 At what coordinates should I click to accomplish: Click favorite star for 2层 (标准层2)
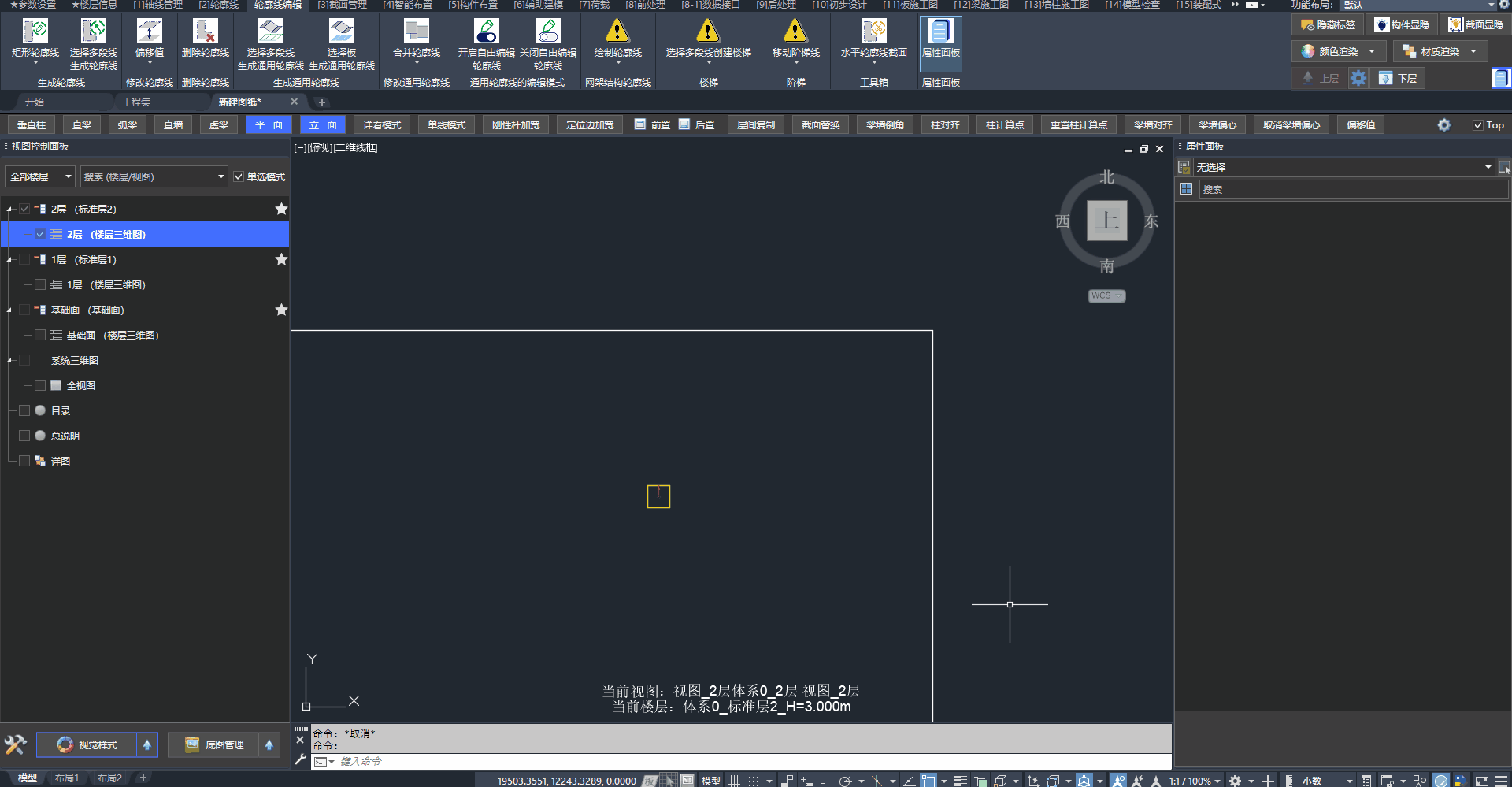tap(281, 210)
